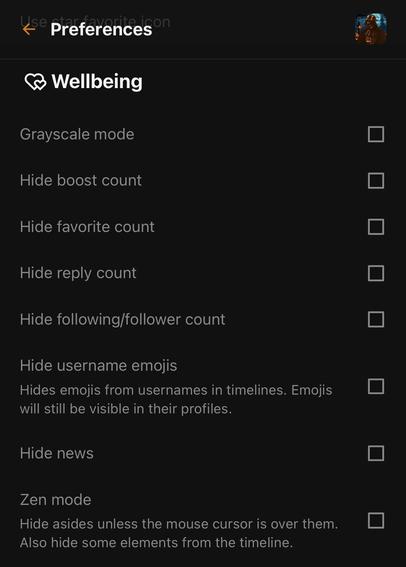Open the profile avatar picture
The height and width of the screenshot is (567, 406).
[371, 29]
